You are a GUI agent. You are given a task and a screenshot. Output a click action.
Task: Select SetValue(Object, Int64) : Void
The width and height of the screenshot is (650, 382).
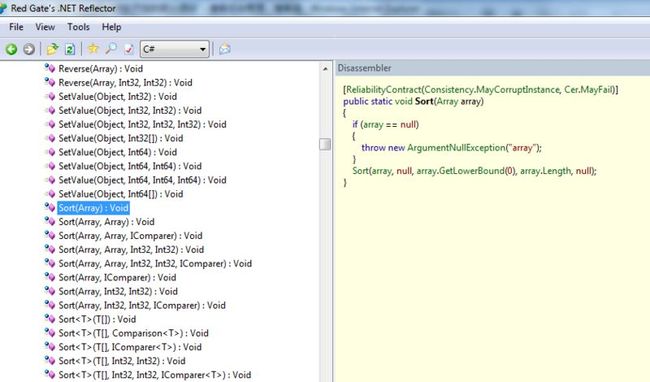point(117,152)
